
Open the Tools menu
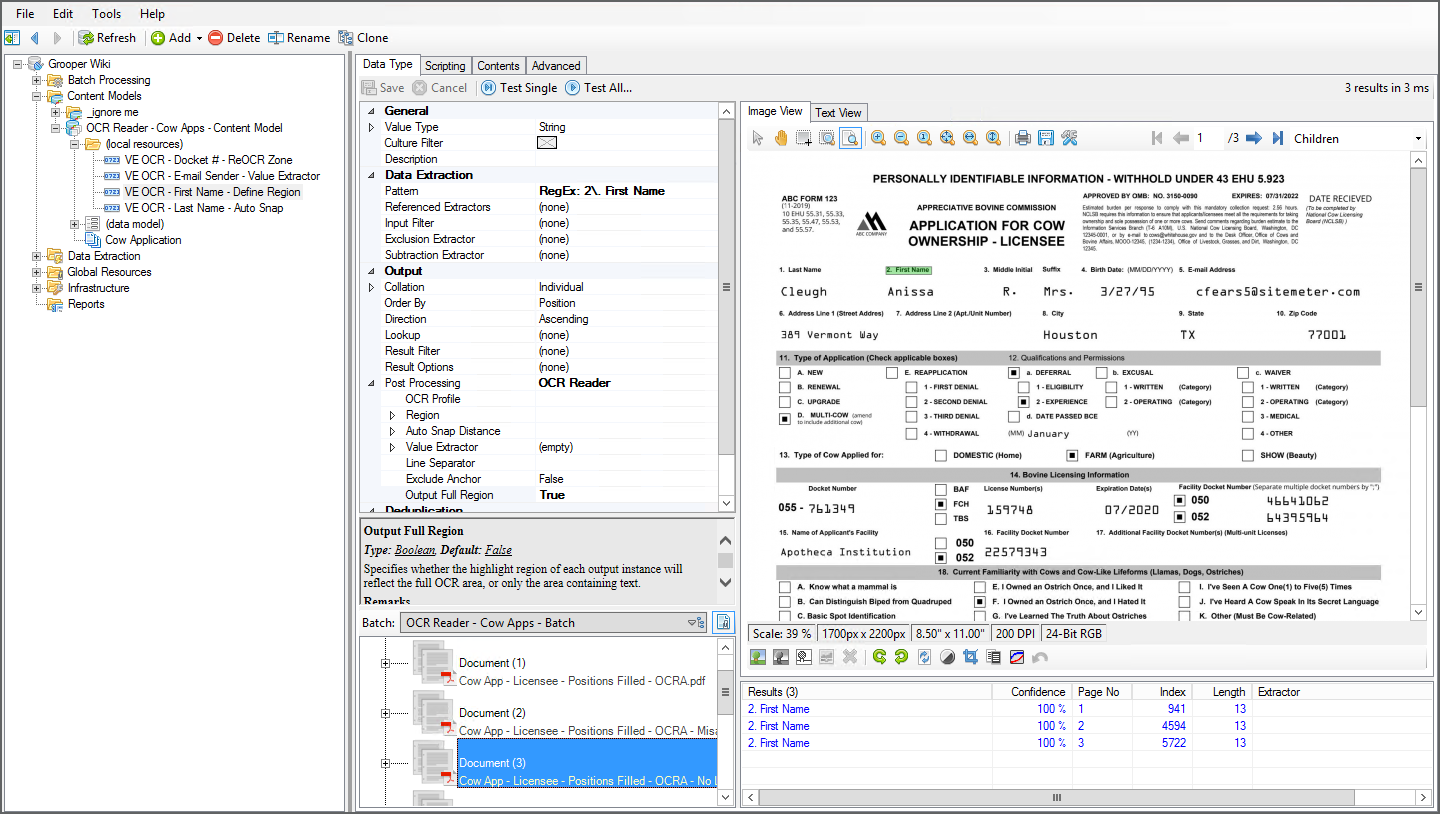[x=106, y=14]
